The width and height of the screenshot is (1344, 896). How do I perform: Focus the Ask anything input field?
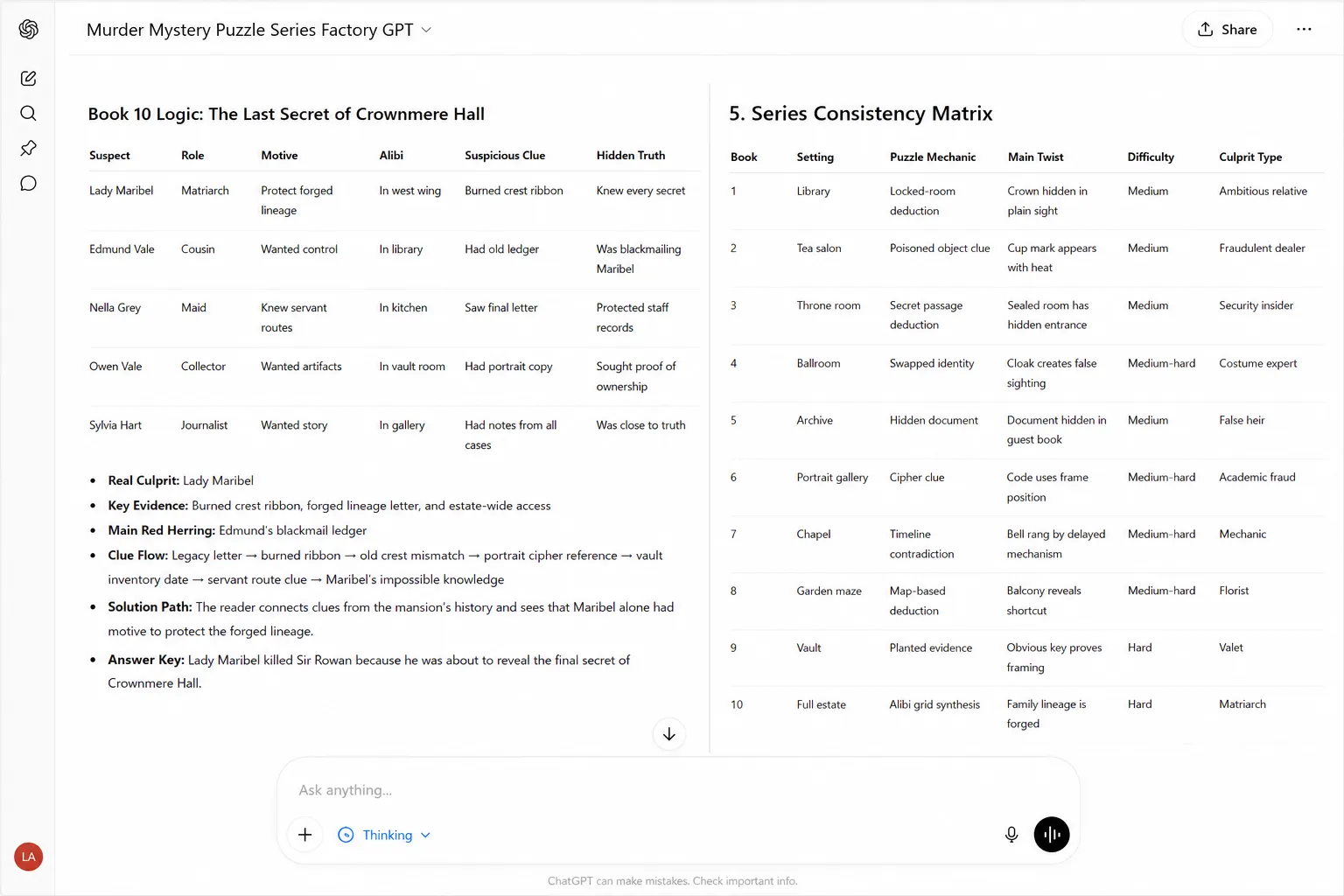coord(678,790)
